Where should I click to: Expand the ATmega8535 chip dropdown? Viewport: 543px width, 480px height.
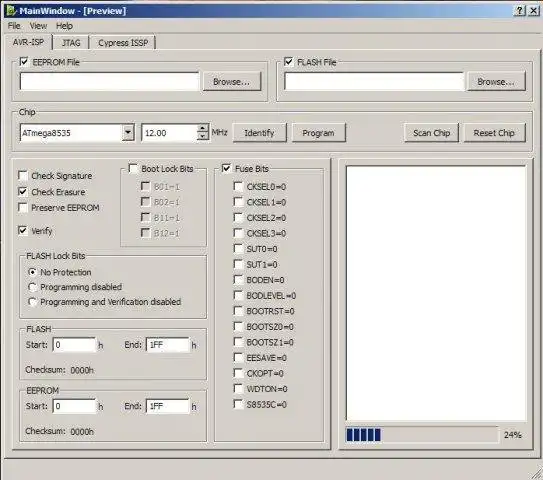[x=128, y=132]
